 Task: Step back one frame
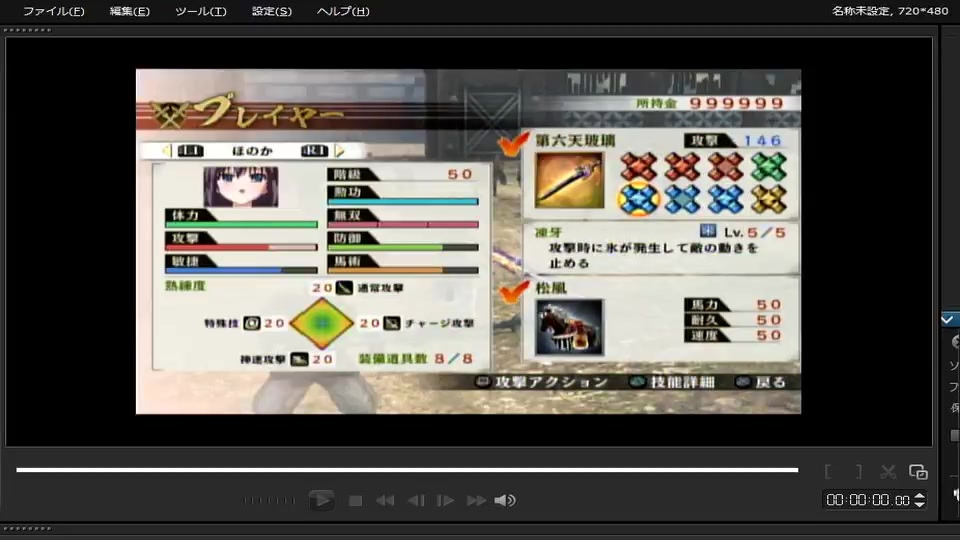coord(416,501)
